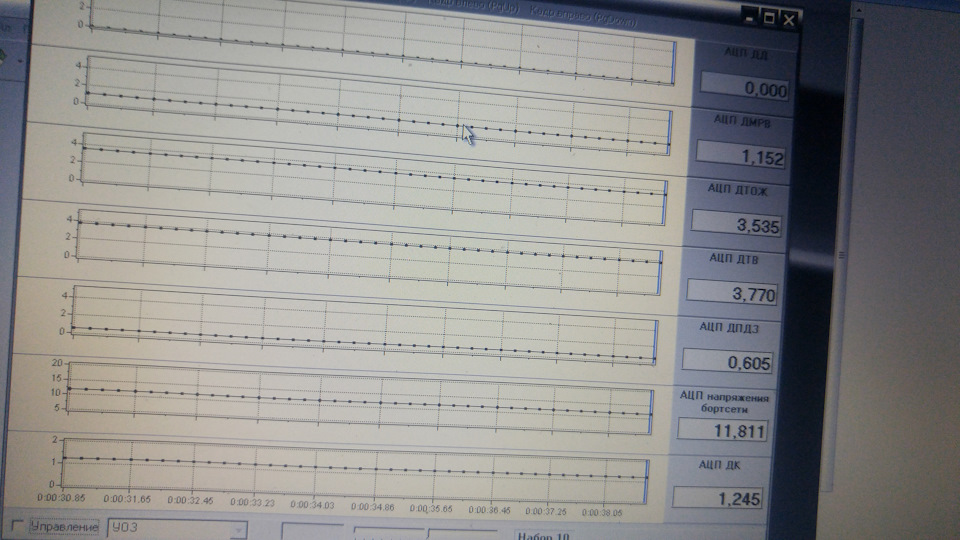Viewport: 960px width, 540px height.
Task: Click time axis label 0:00:36.45
Action: click(489, 509)
